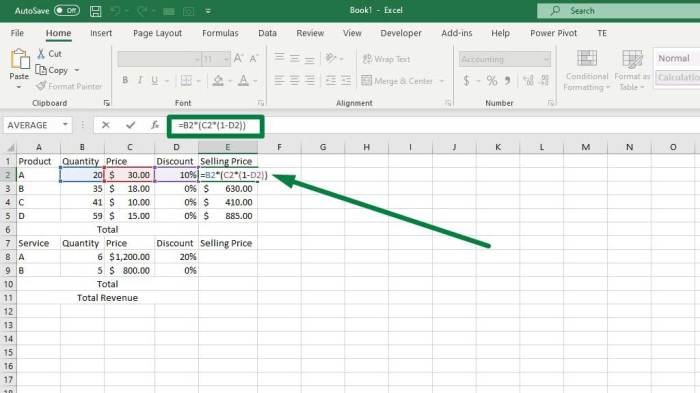Expand the Copy dropdown arrow

tap(77, 70)
